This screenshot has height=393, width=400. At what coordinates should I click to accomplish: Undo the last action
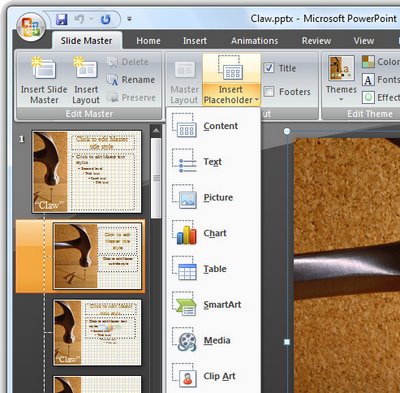click(79, 20)
